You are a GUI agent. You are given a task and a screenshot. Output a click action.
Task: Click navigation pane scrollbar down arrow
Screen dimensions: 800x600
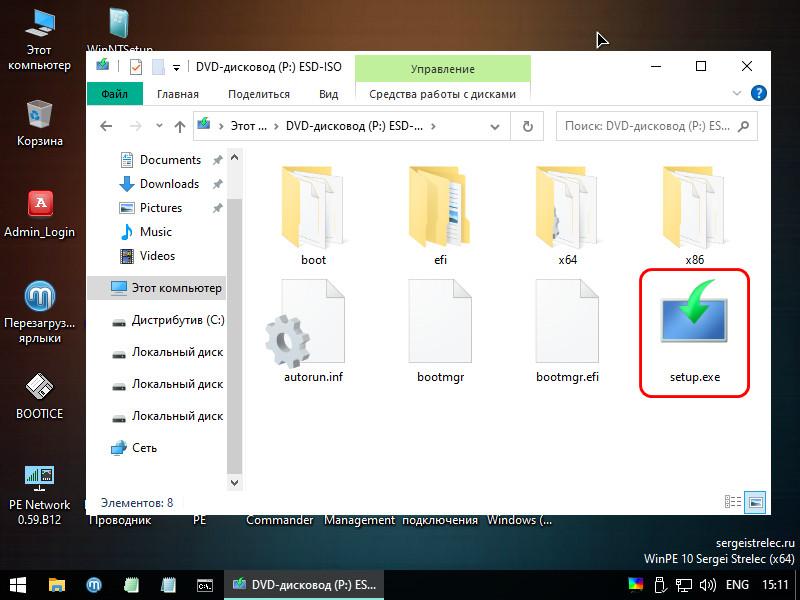(x=234, y=482)
